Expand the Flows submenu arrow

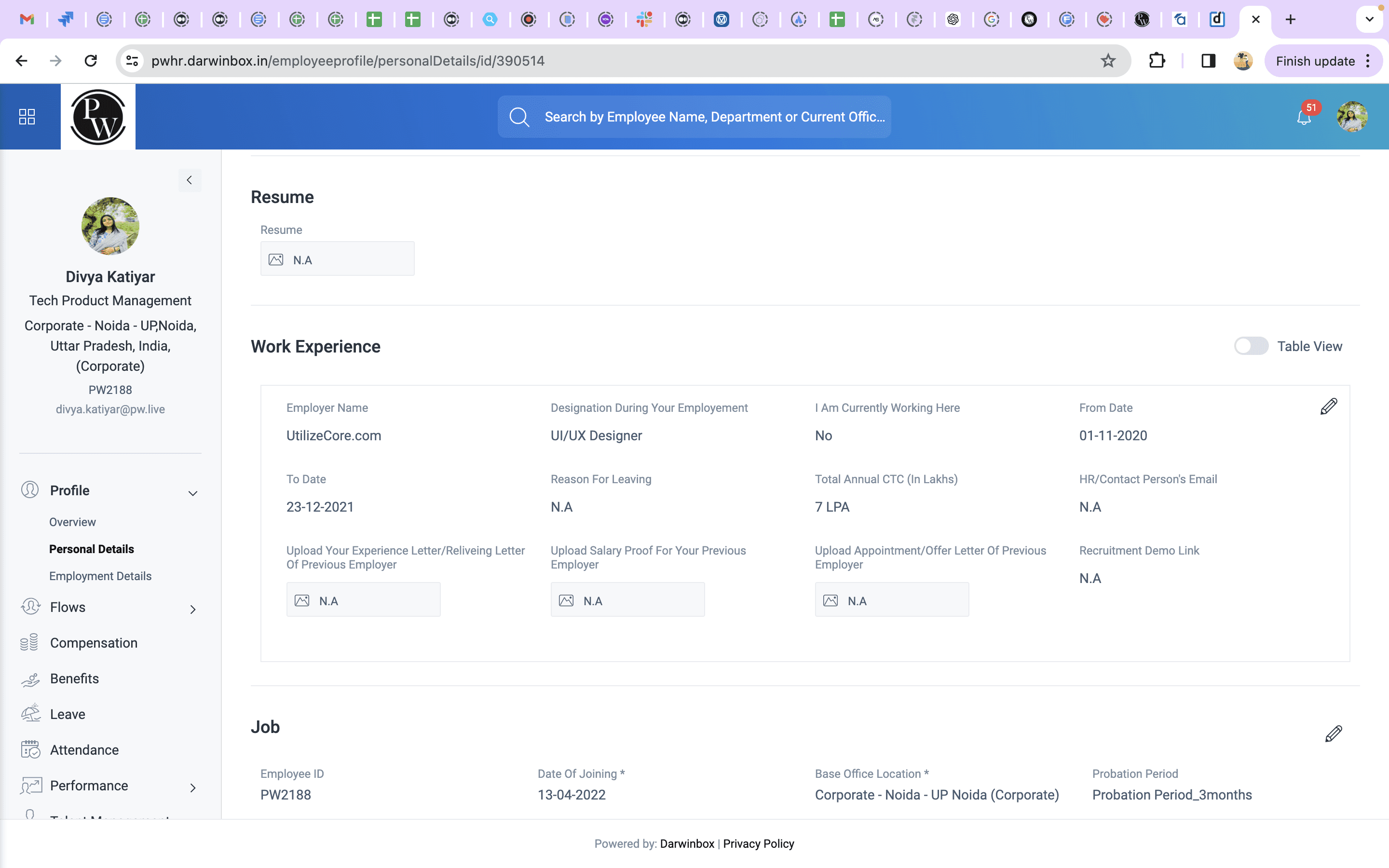tap(193, 609)
